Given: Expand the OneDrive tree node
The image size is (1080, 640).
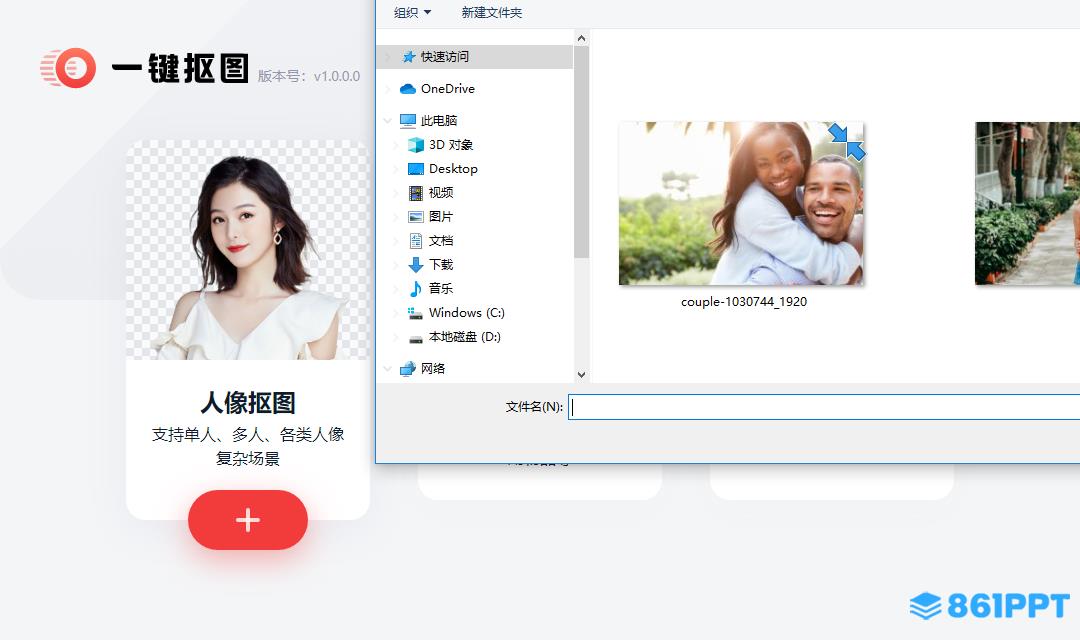Looking at the screenshot, I should (388, 89).
